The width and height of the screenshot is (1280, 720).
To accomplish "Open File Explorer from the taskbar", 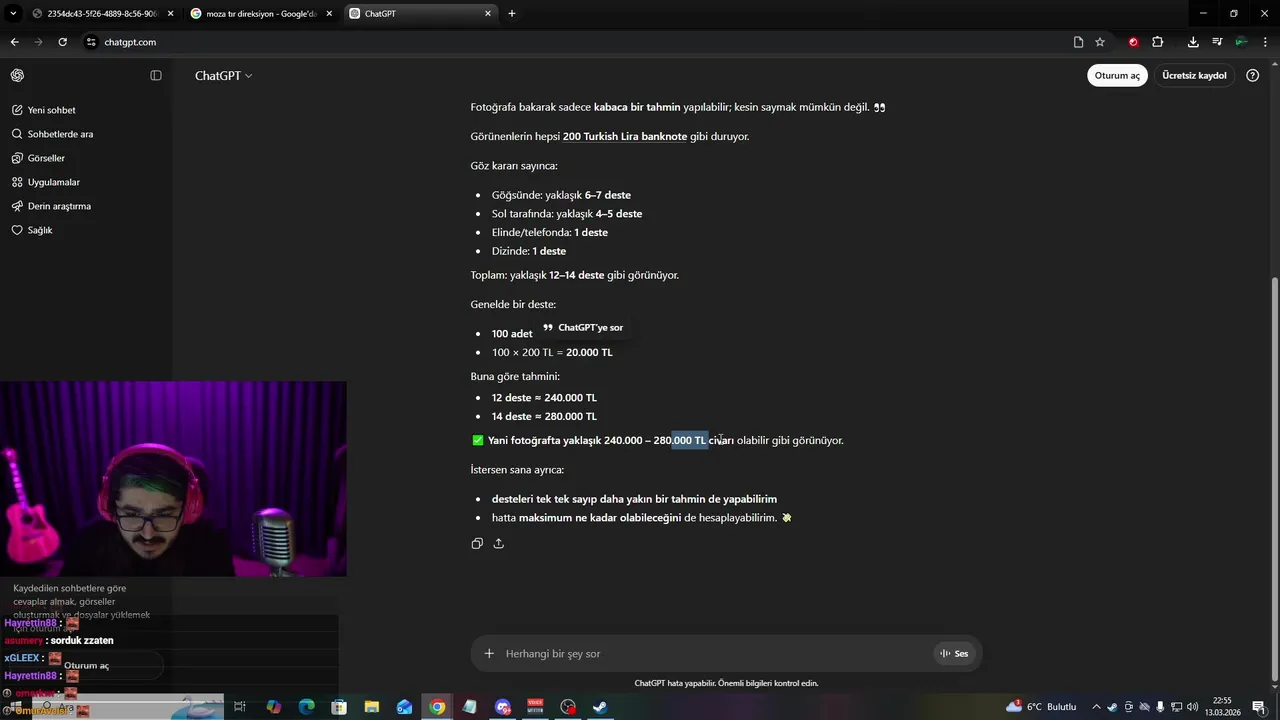I will click(x=371, y=707).
